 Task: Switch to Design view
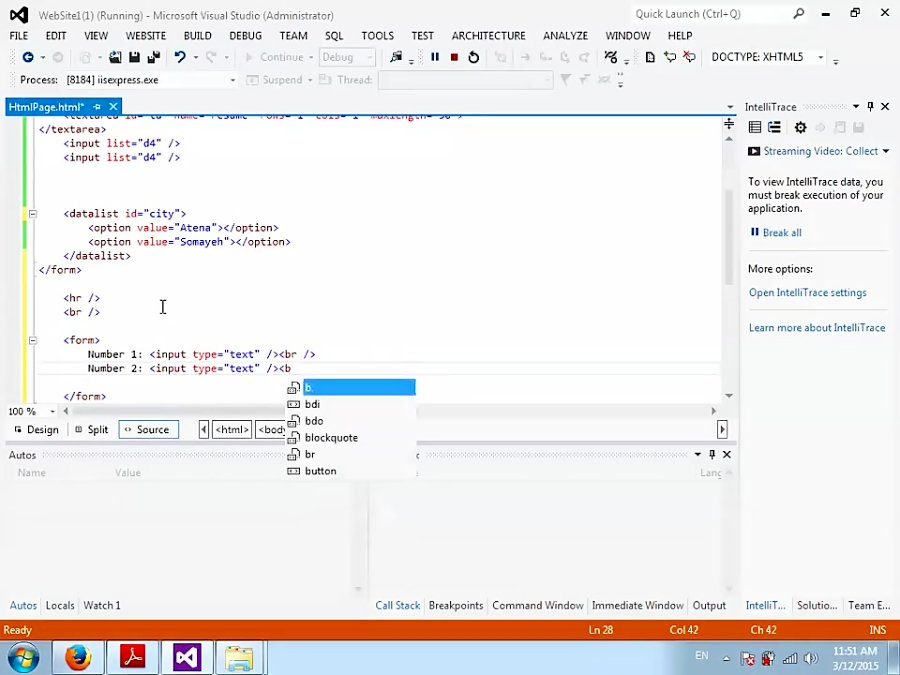point(37,430)
